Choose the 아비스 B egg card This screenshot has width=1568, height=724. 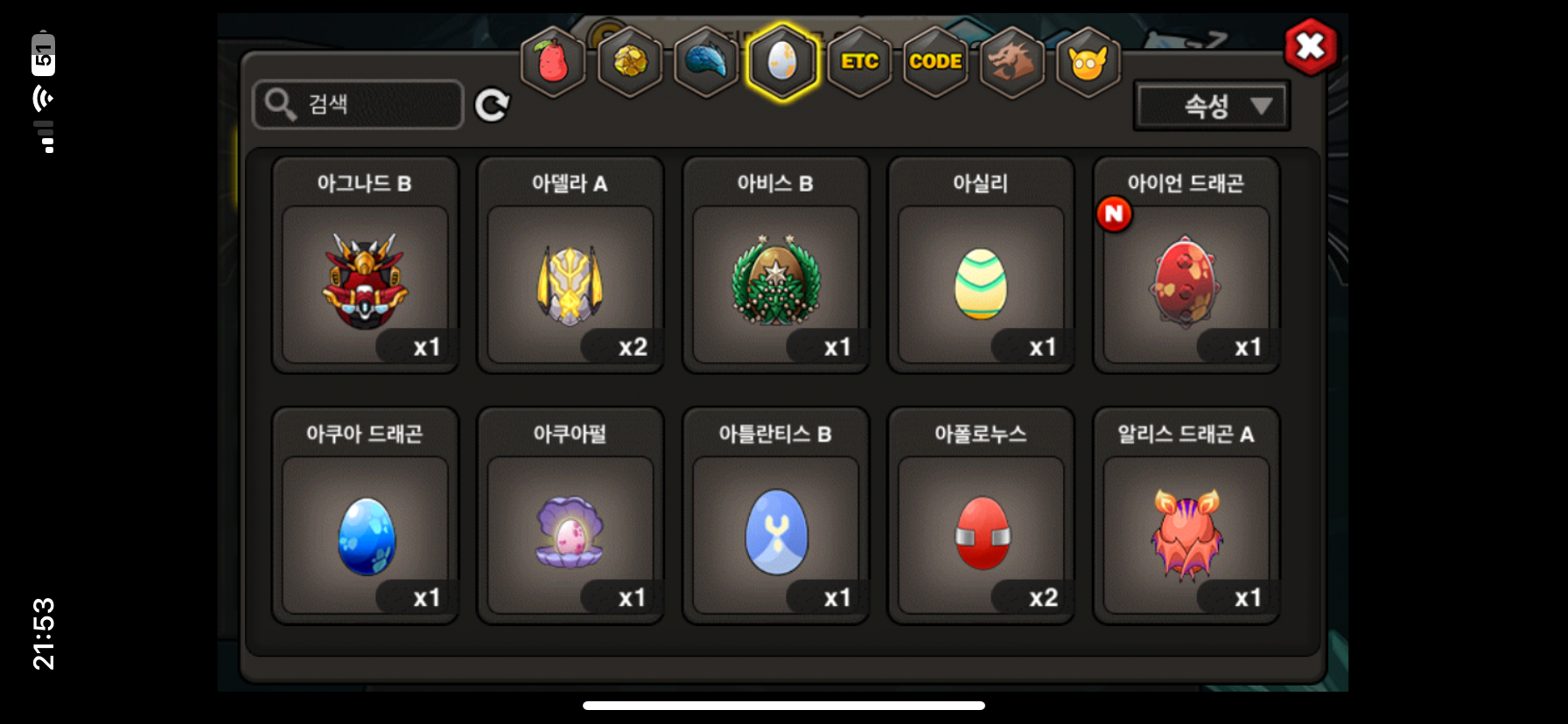coord(776,265)
